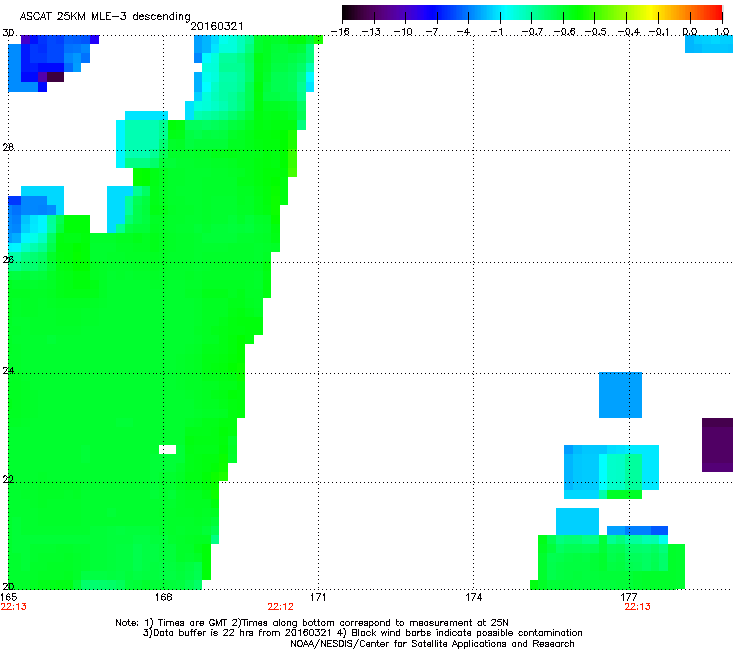Image resolution: width=740 pixels, height=650 pixels.
Task: Click the small white gap cell inside the green swath
Action: click(168, 449)
